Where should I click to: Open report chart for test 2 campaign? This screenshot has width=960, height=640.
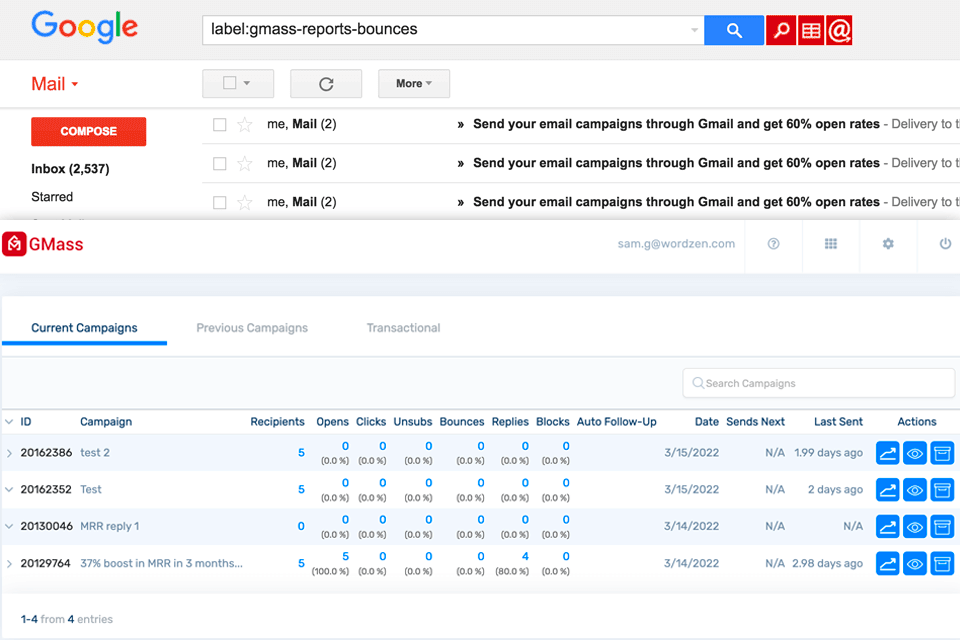(887, 453)
